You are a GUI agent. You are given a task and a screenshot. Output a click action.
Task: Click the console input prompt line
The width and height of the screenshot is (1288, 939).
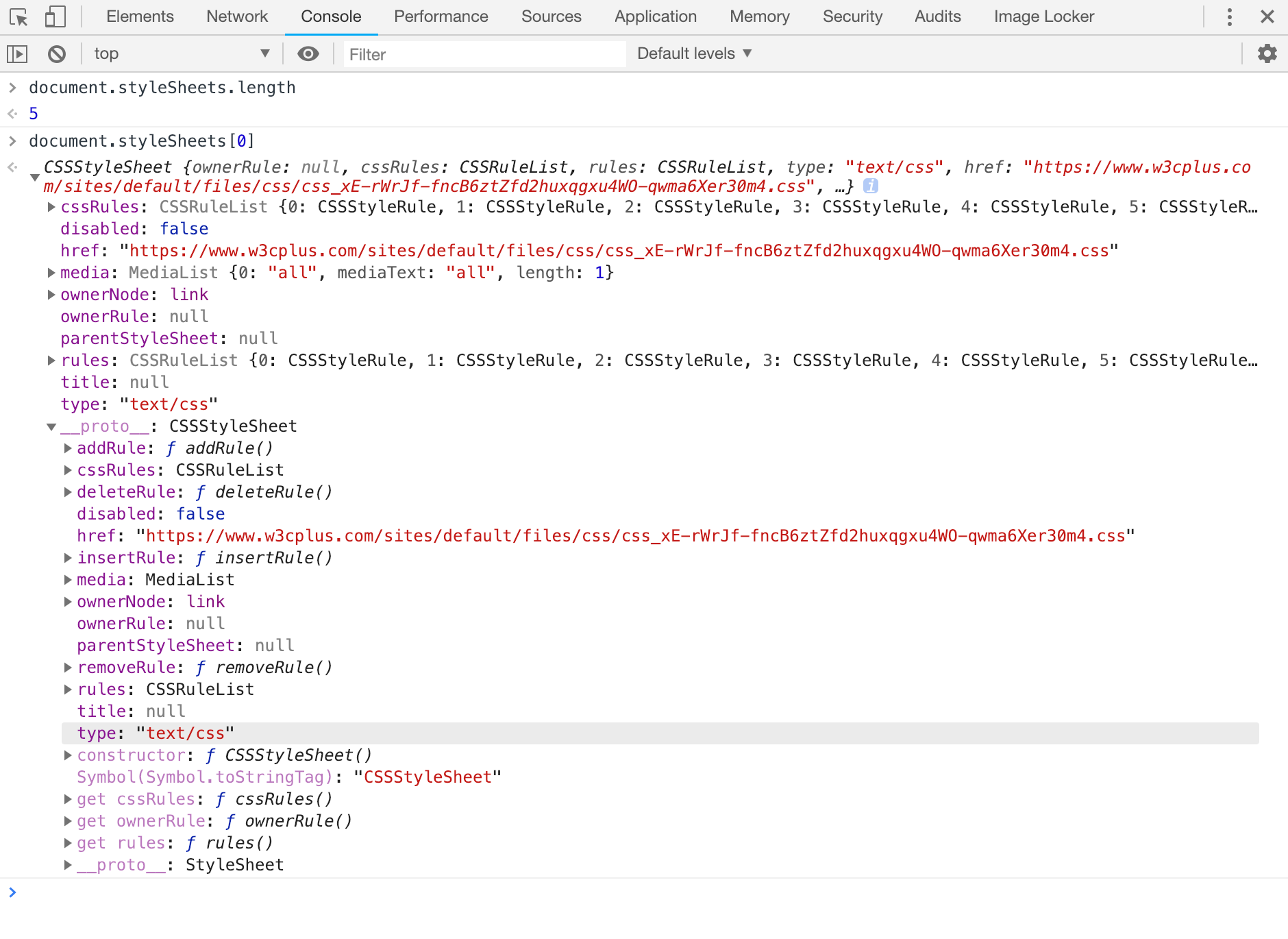[x=644, y=892]
